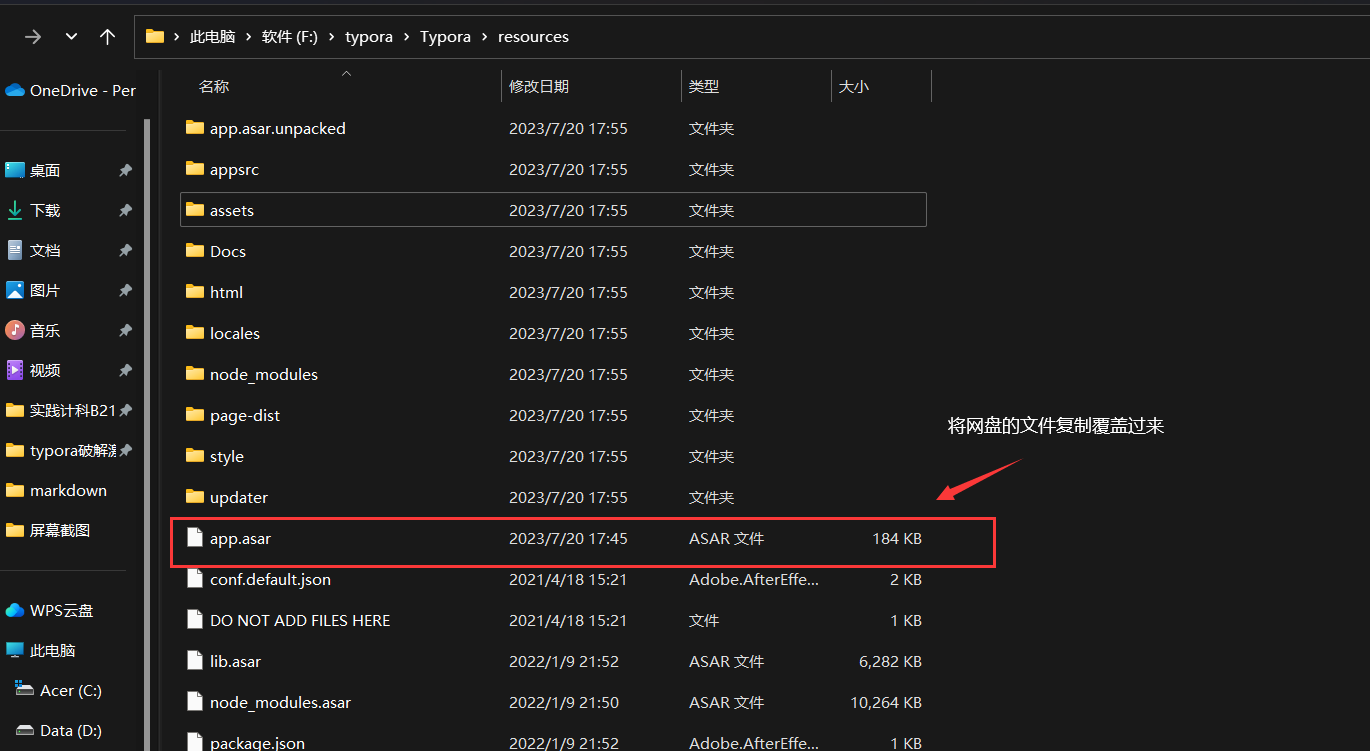Navigate to capitalized Typora in the breadcrumb
The width and height of the screenshot is (1370, 751).
click(x=445, y=37)
